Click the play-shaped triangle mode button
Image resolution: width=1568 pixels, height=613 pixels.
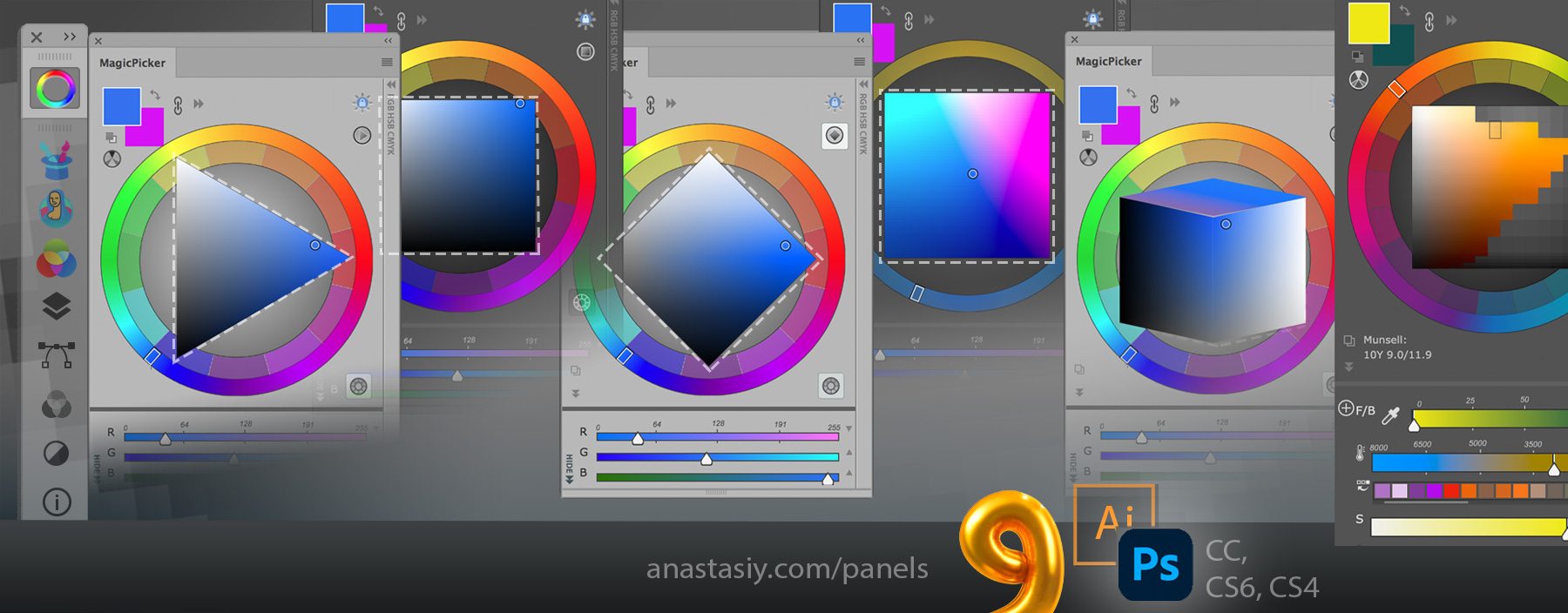[362, 135]
